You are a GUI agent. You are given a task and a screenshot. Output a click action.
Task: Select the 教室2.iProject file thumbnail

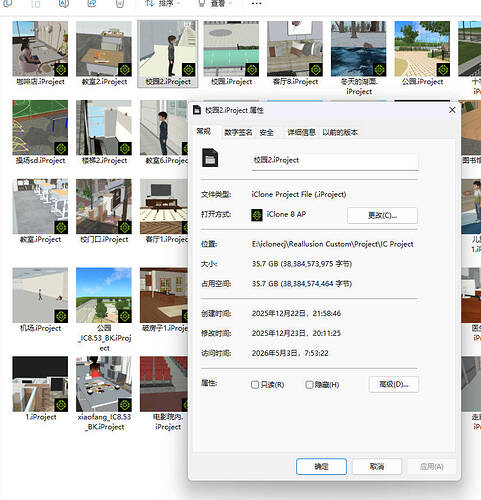coord(104,49)
